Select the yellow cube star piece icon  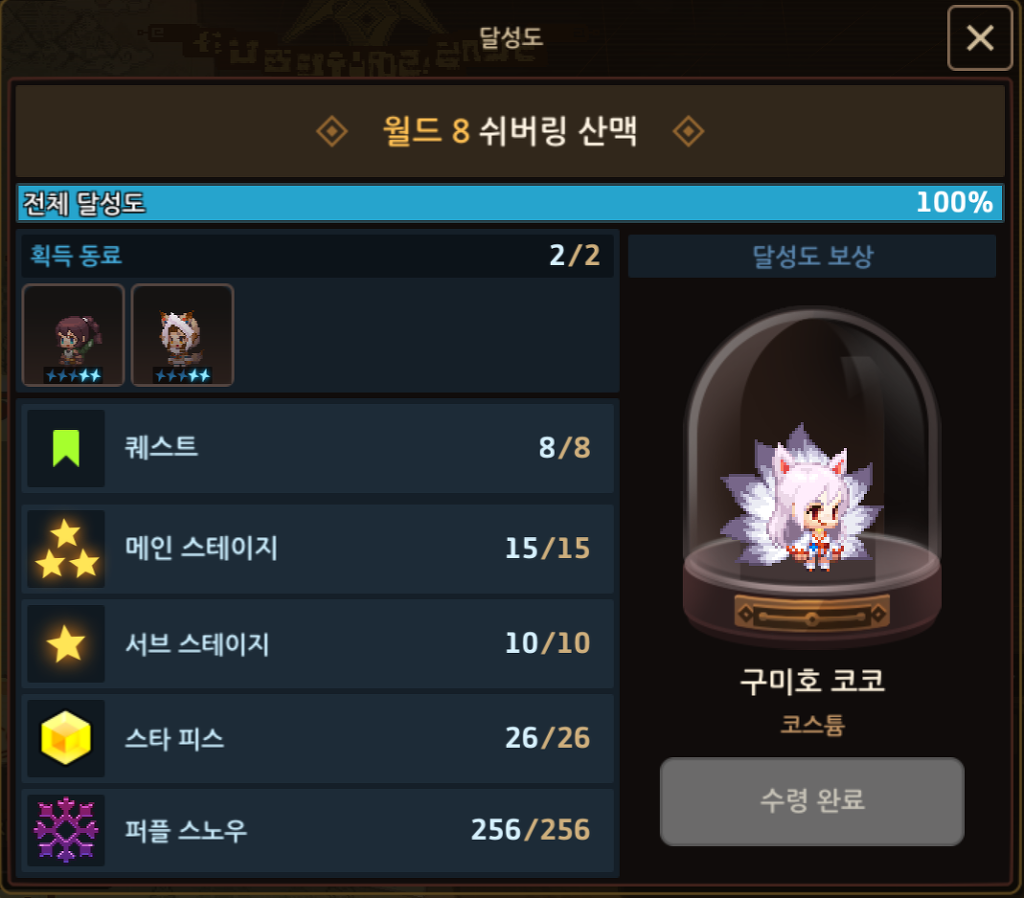tap(66, 738)
